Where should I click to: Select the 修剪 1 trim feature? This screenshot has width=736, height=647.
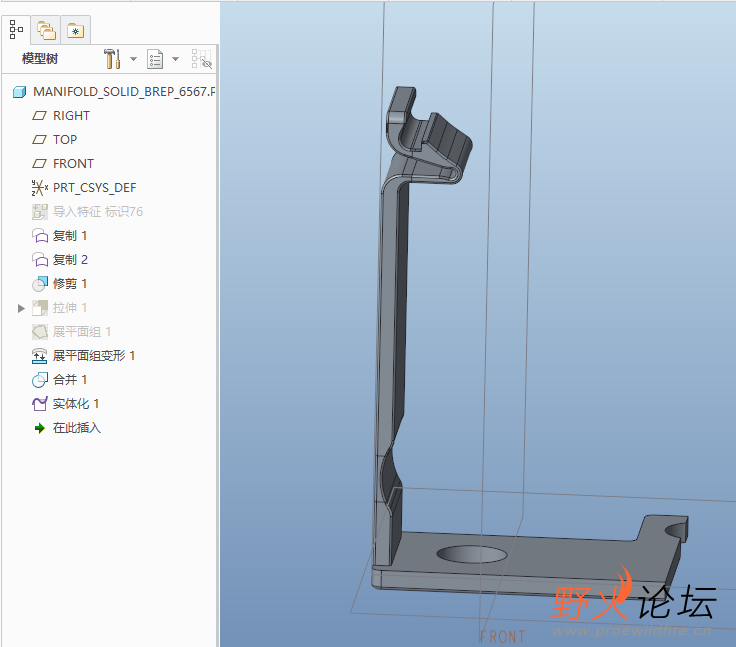point(69,284)
